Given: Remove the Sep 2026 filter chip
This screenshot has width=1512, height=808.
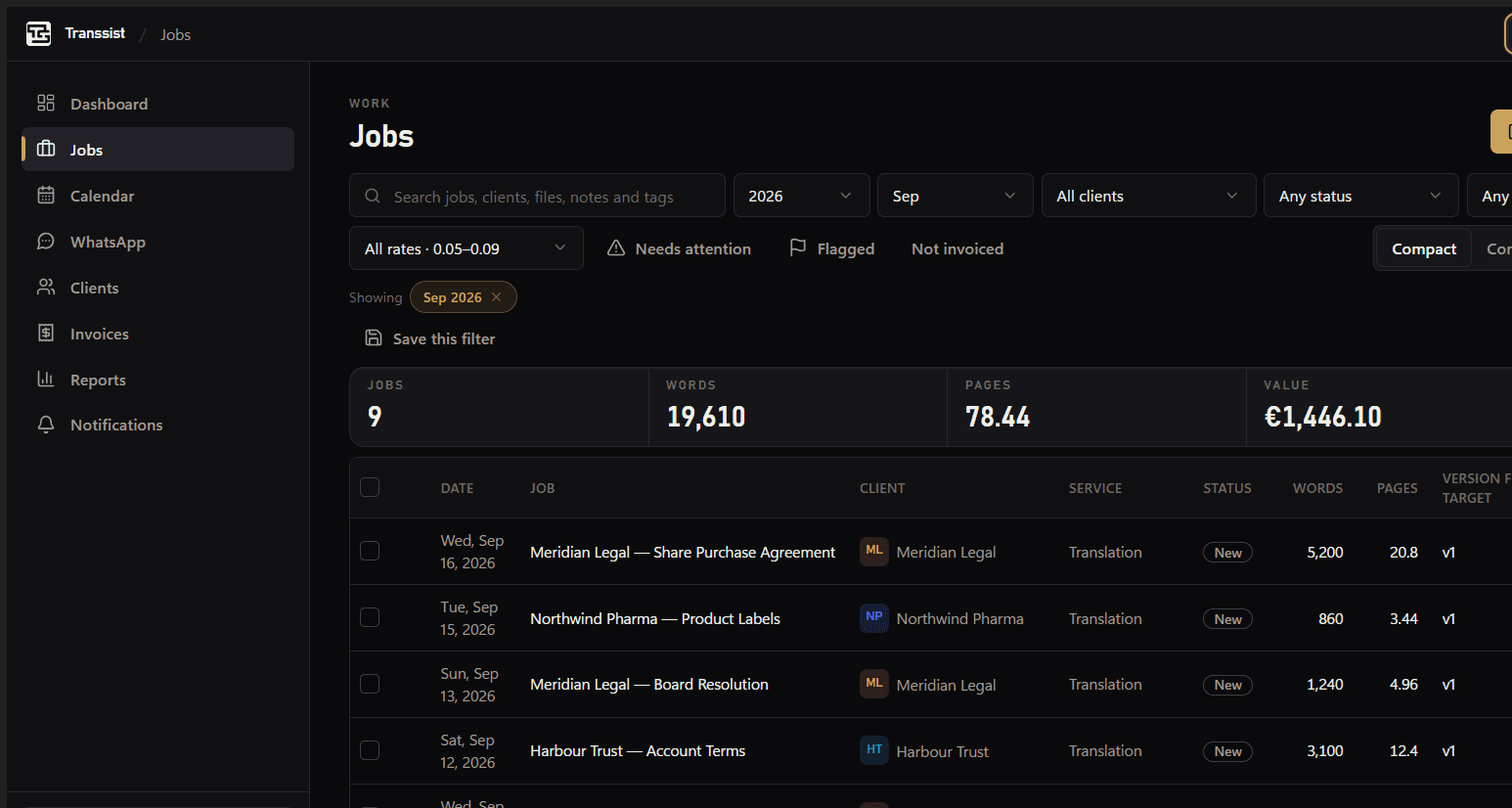Looking at the screenshot, I should pyautogui.click(x=497, y=296).
